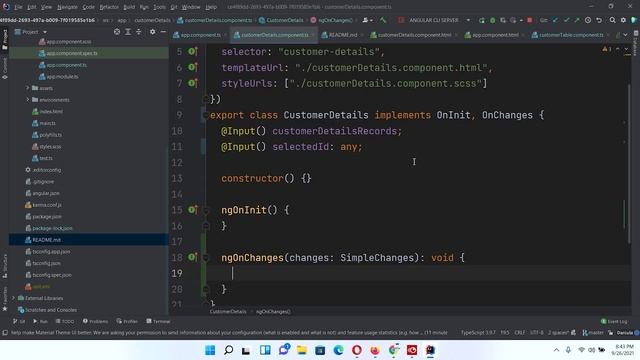The width and height of the screenshot is (640, 360).
Task: Click expand all icon in Project panel
Action: click(128, 32)
